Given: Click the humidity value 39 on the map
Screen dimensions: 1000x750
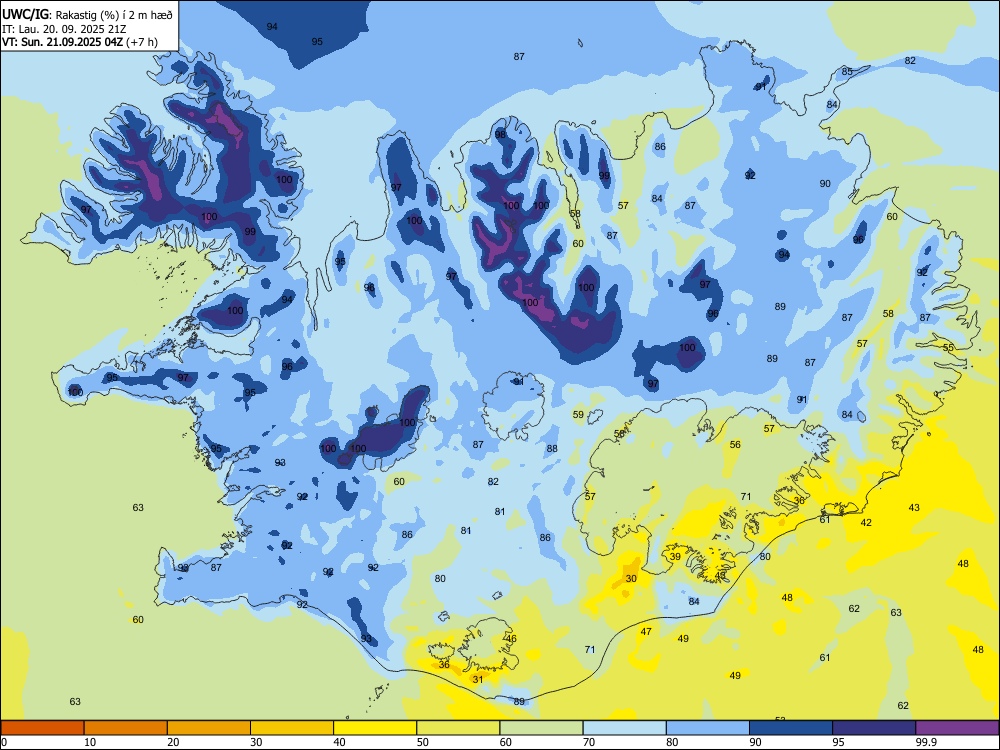Looking at the screenshot, I should [675, 556].
